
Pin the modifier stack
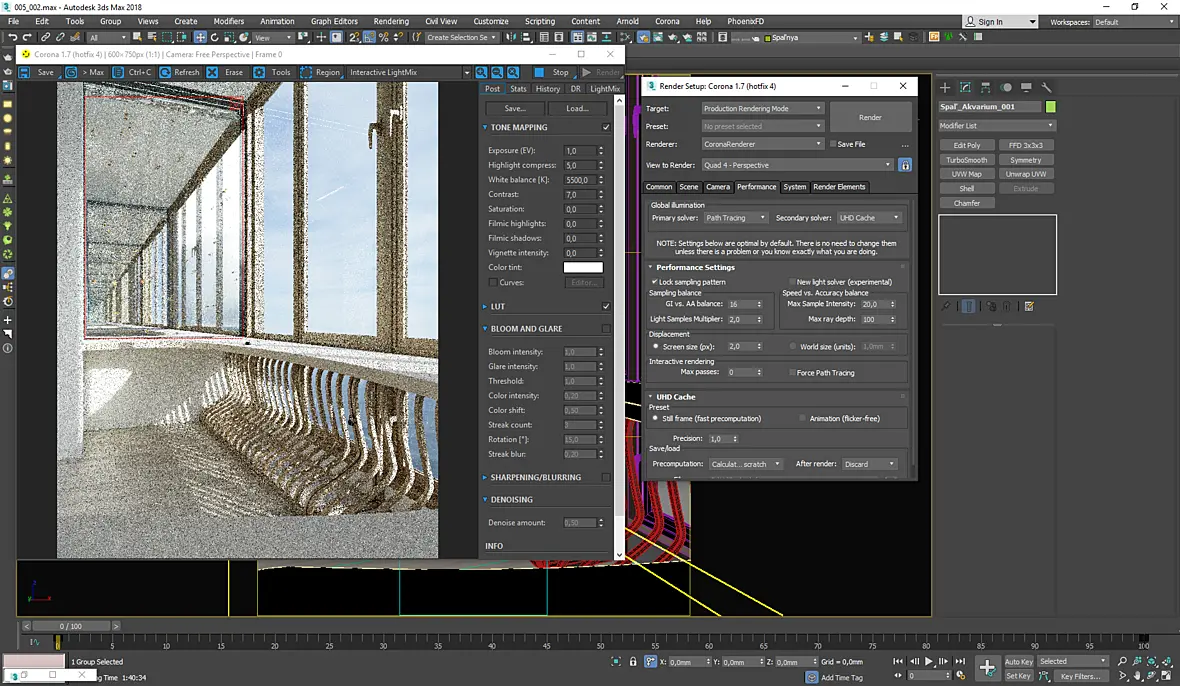946,306
